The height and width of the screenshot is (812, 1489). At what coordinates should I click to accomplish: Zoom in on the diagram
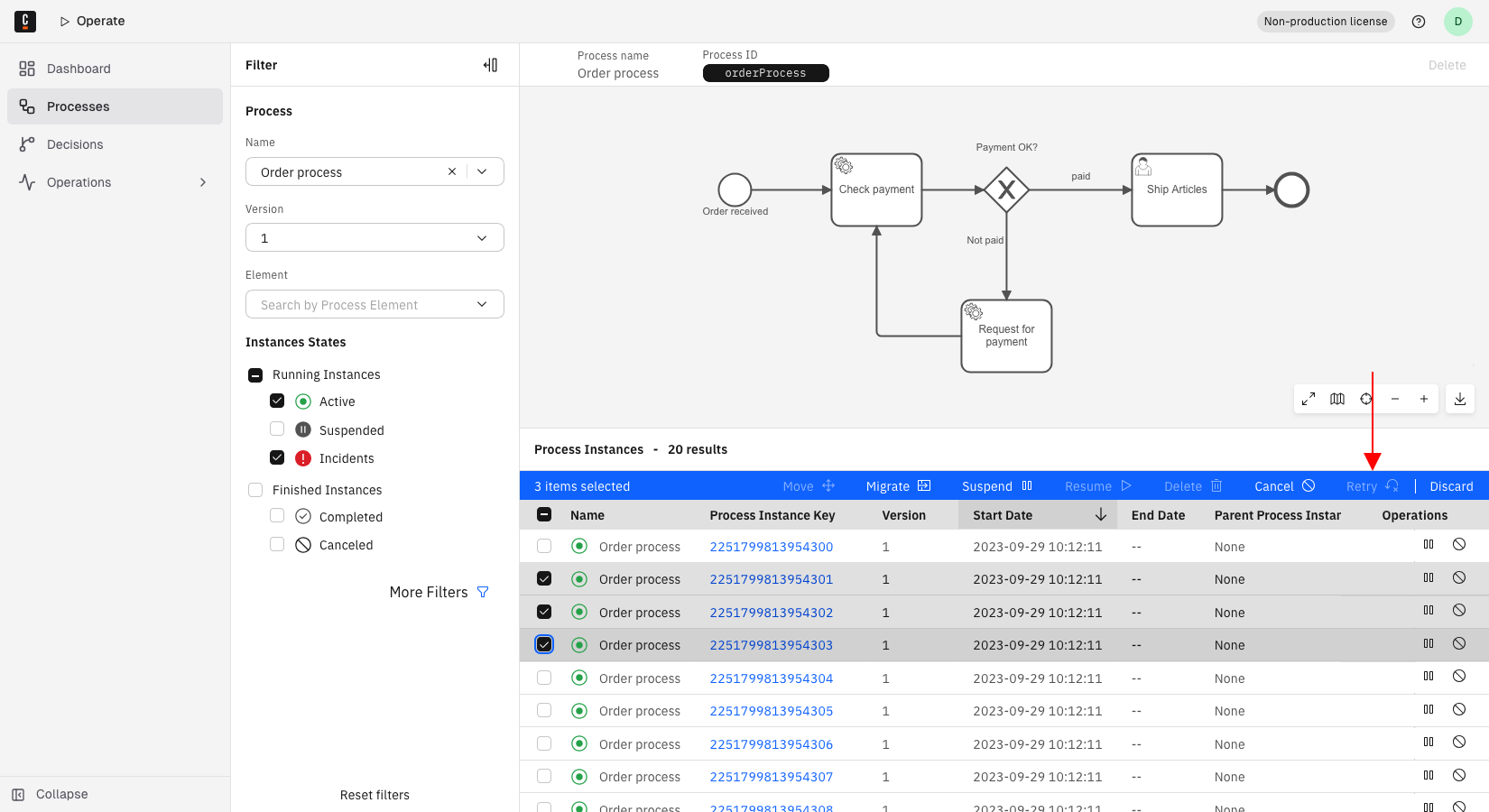[1424, 399]
